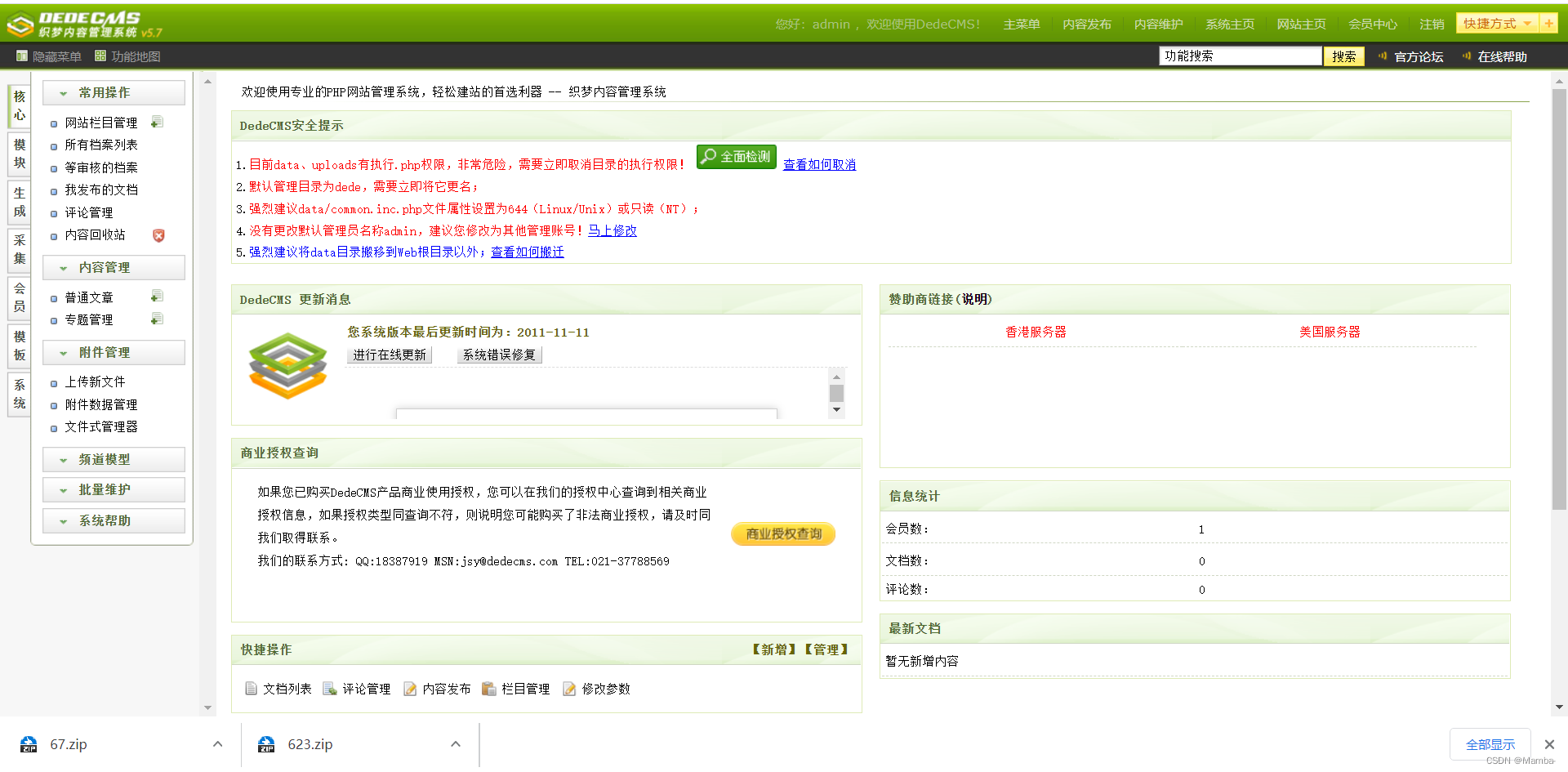Viewport: 1568px width, 772px height.
Task: Open the 美国服务器 sponsor link
Action: (x=1330, y=332)
